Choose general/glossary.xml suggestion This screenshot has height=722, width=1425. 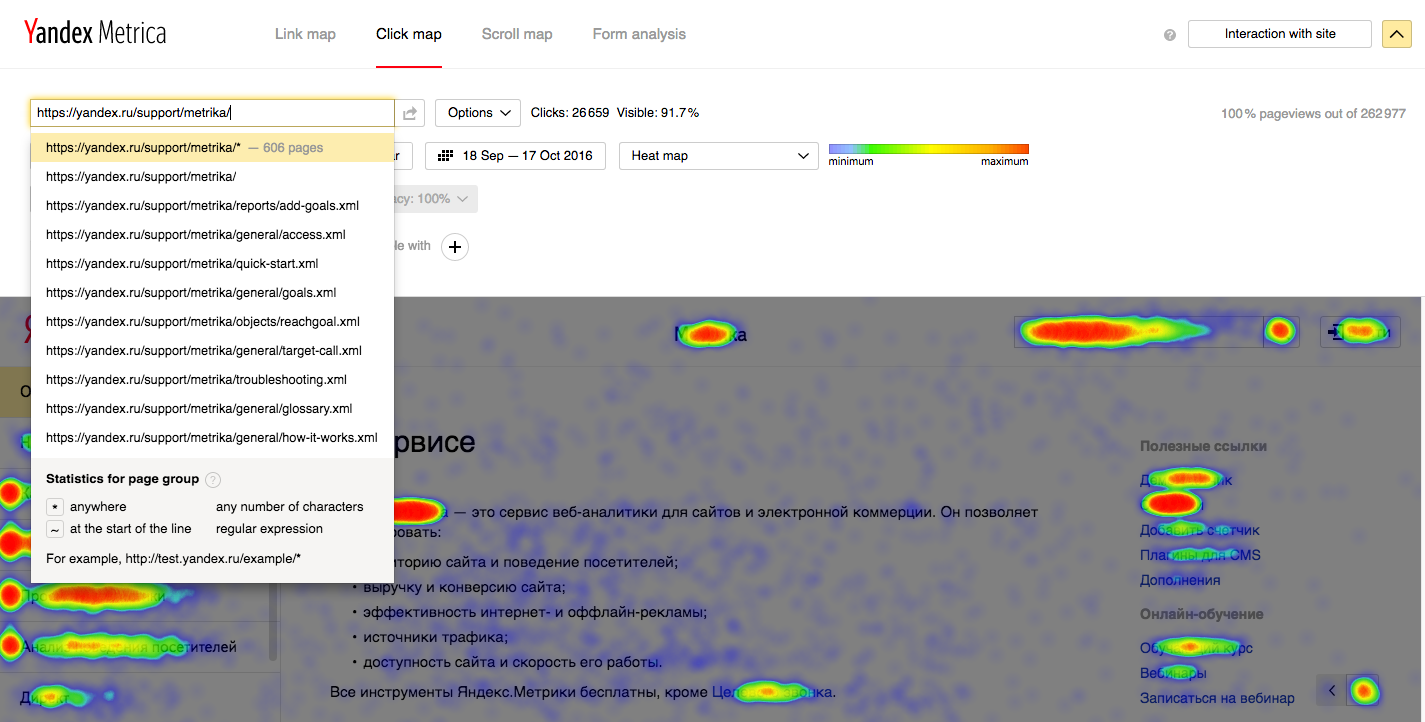coord(212,409)
